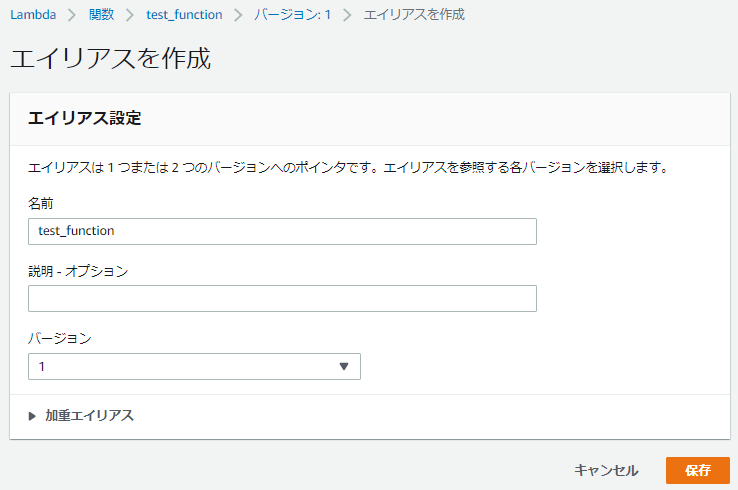Open the test_function breadcrumb link
The width and height of the screenshot is (738, 490).
point(183,15)
